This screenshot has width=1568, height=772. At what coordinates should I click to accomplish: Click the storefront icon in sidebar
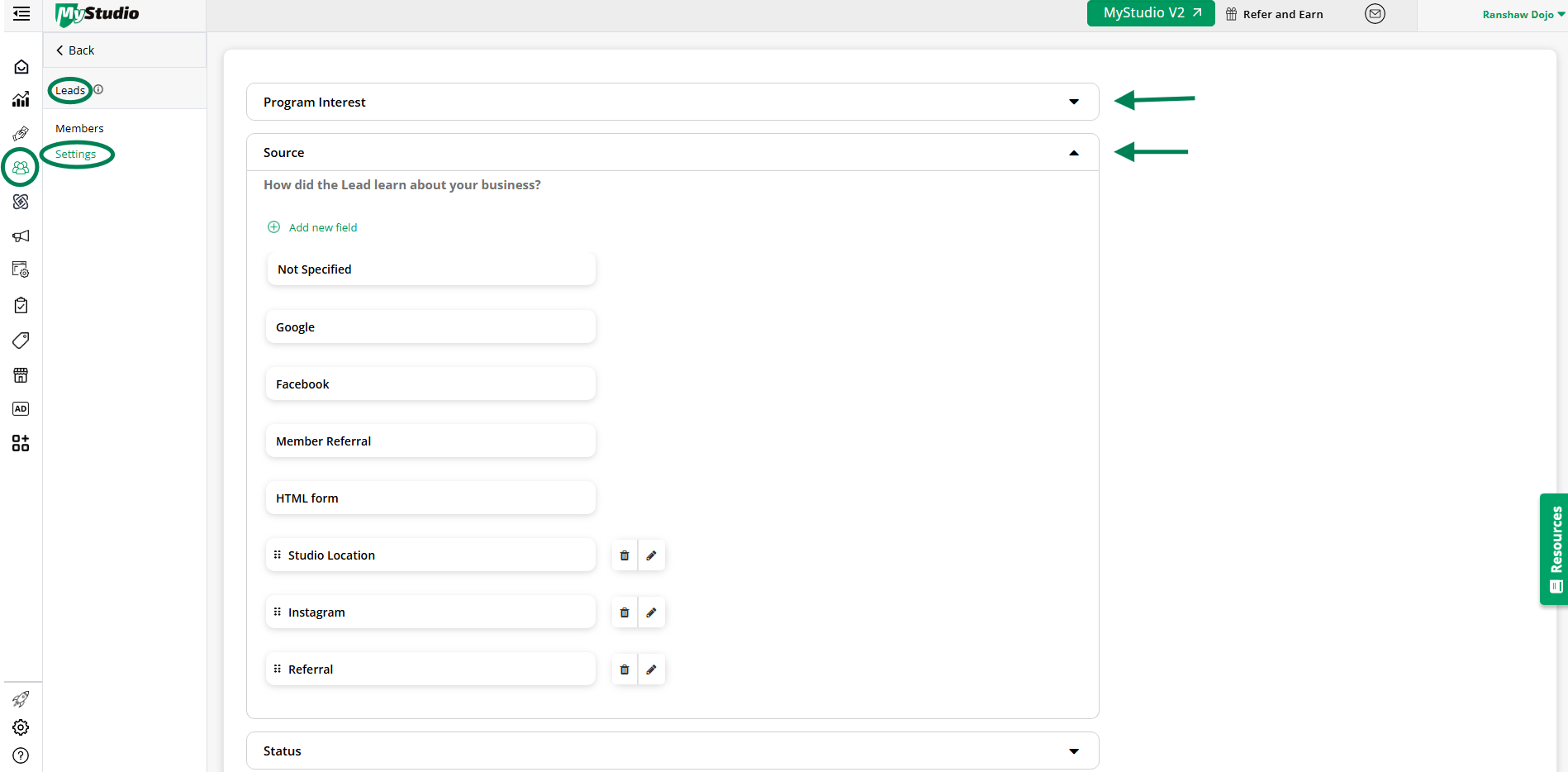(21, 375)
